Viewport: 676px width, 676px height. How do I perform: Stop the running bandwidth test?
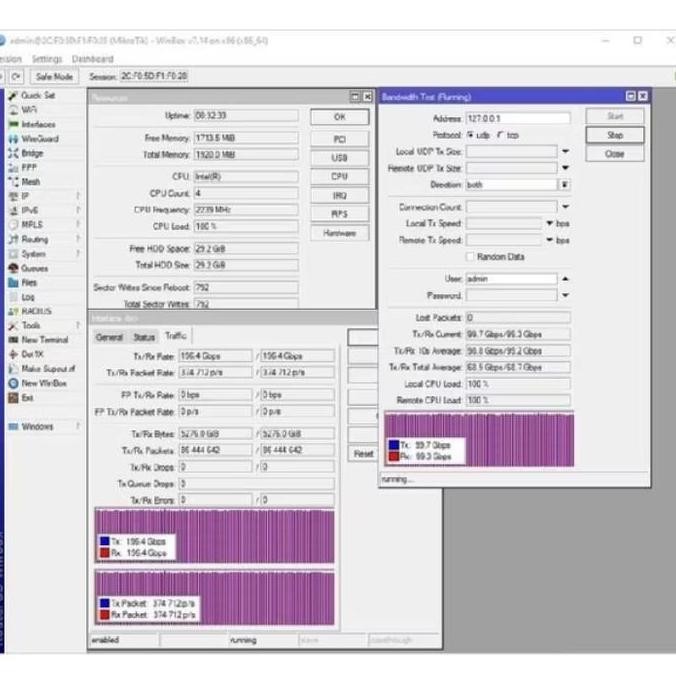pyautogui.click(x=615, y=135)
